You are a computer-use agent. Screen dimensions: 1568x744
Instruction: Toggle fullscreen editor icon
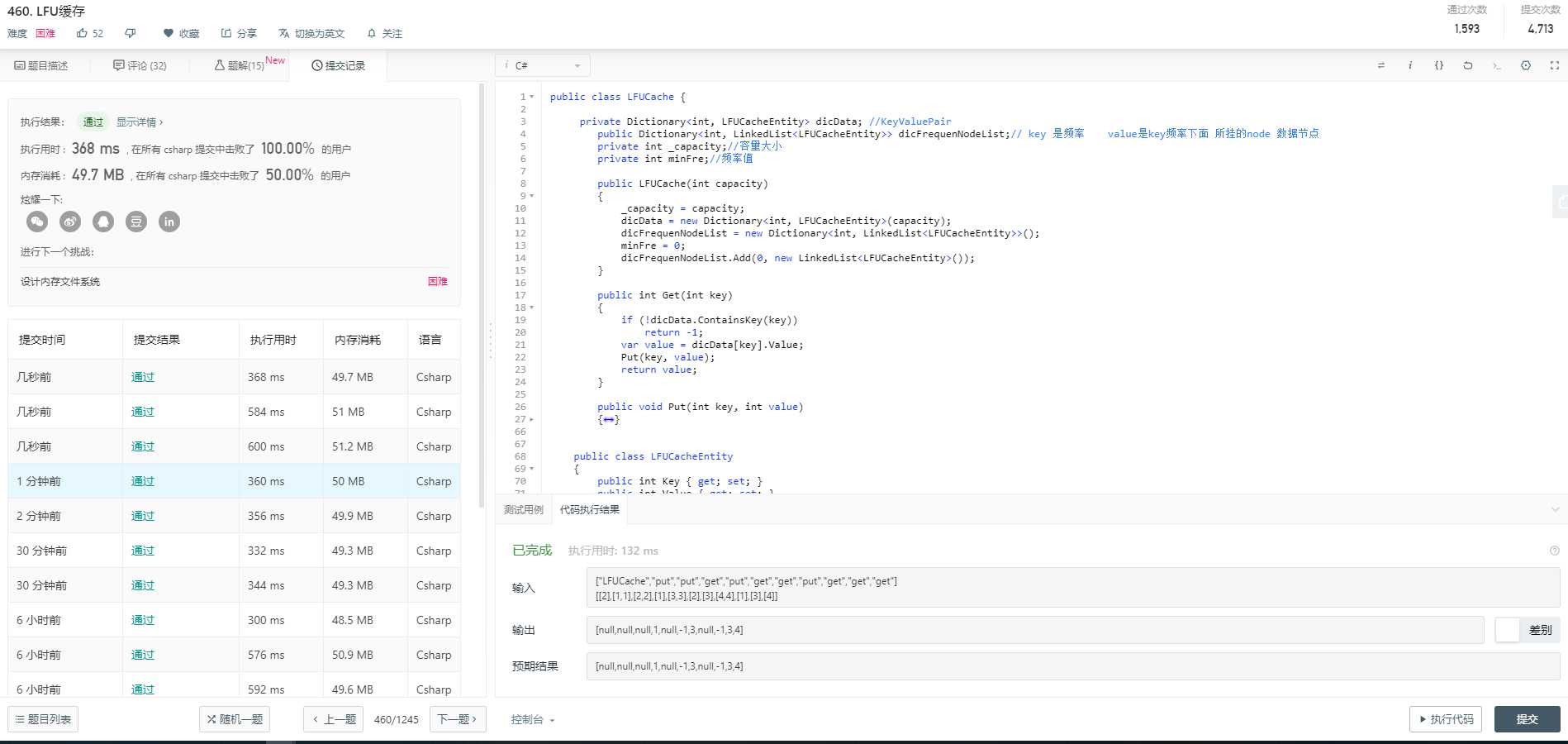1555,65
